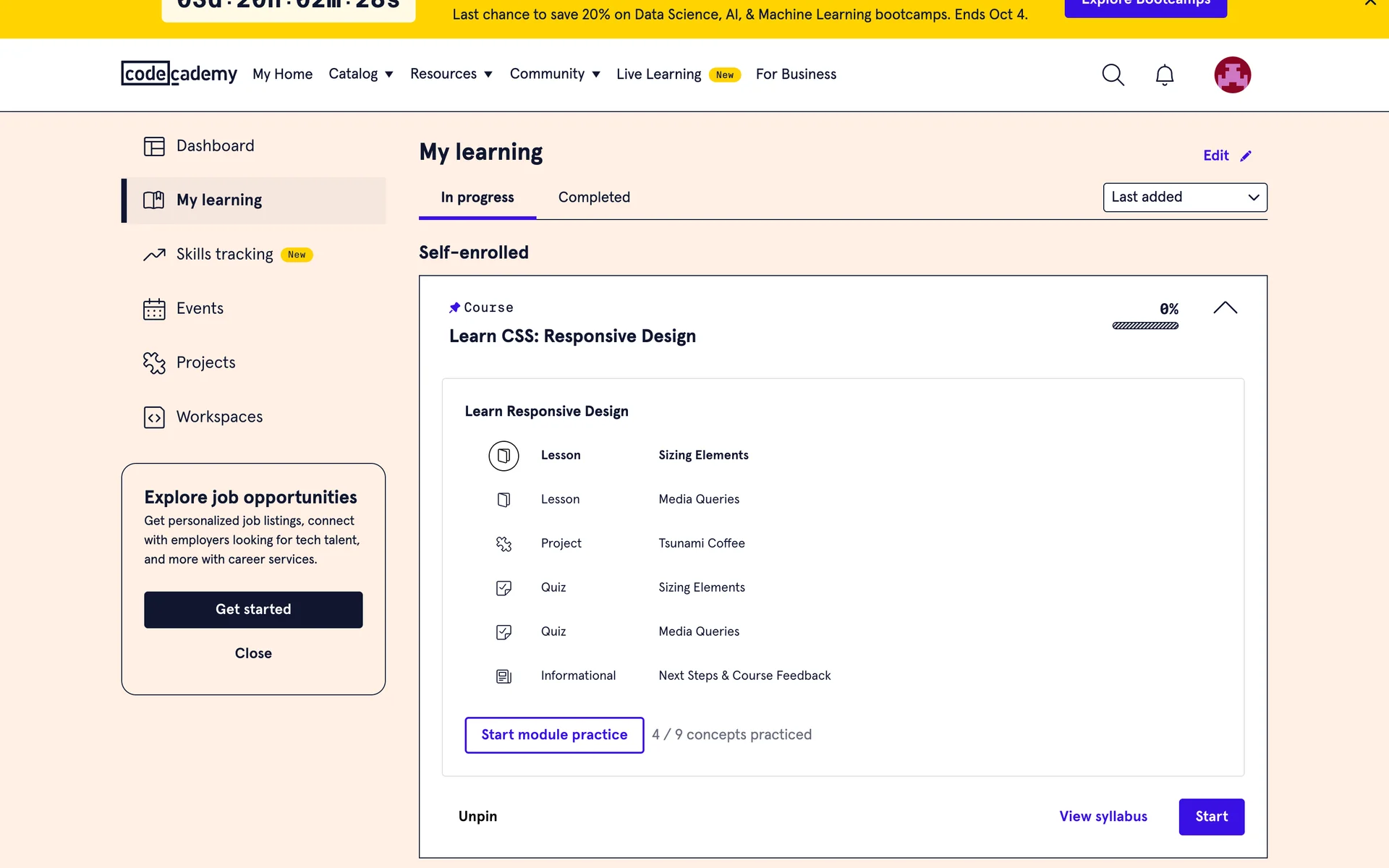Click the notifications bell icon

tap(1164, 75)
